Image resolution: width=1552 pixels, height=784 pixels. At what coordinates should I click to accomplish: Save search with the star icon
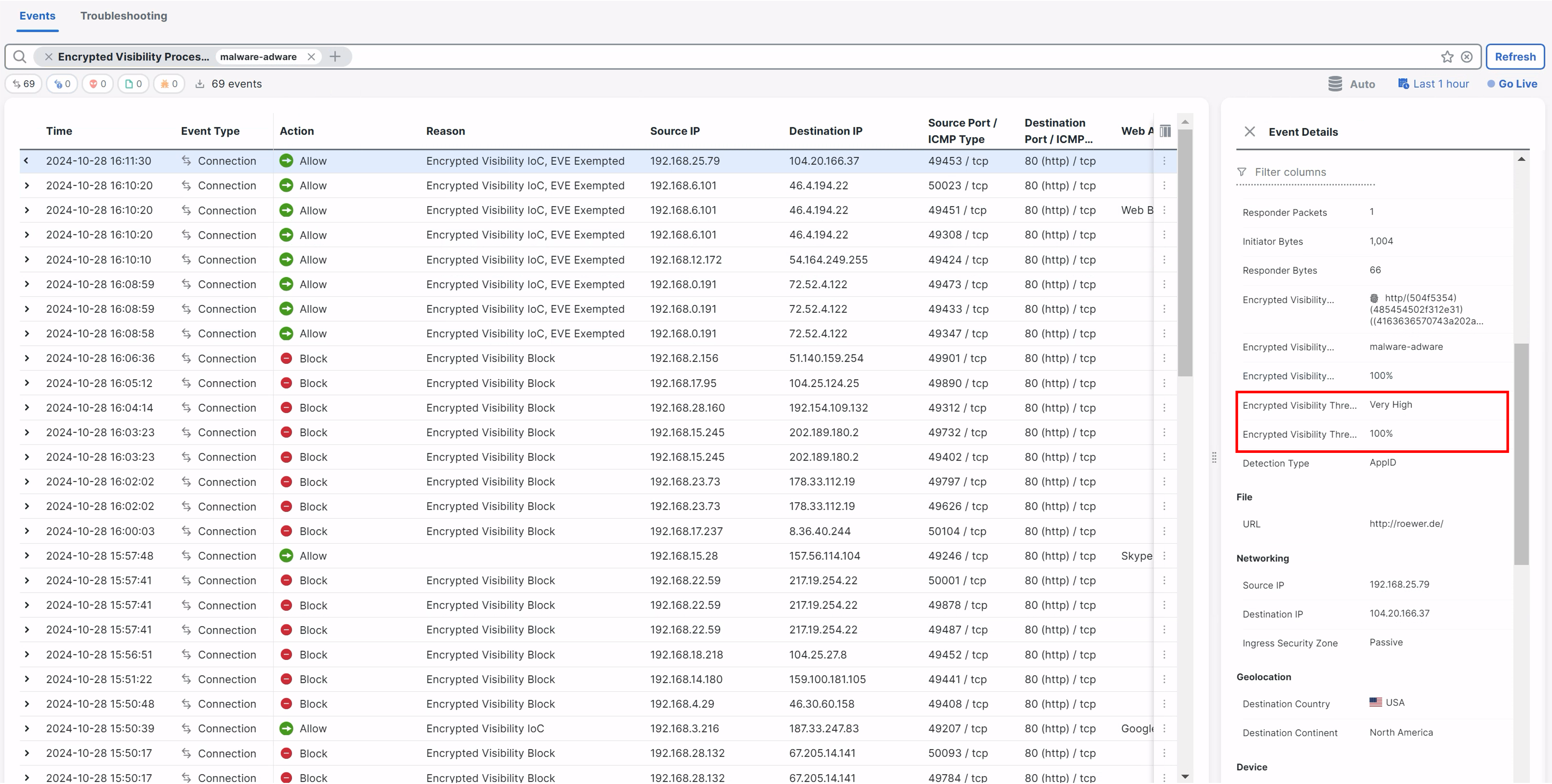pyautogui.click(x=1447, y=57)
